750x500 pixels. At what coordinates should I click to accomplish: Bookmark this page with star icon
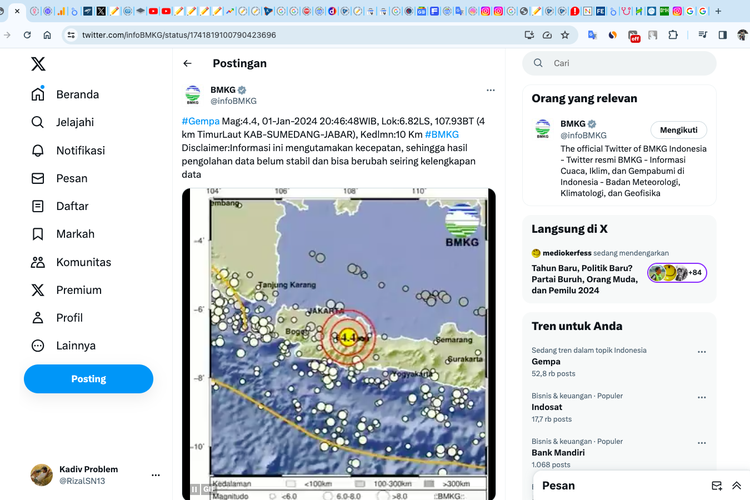pos(565,35)
